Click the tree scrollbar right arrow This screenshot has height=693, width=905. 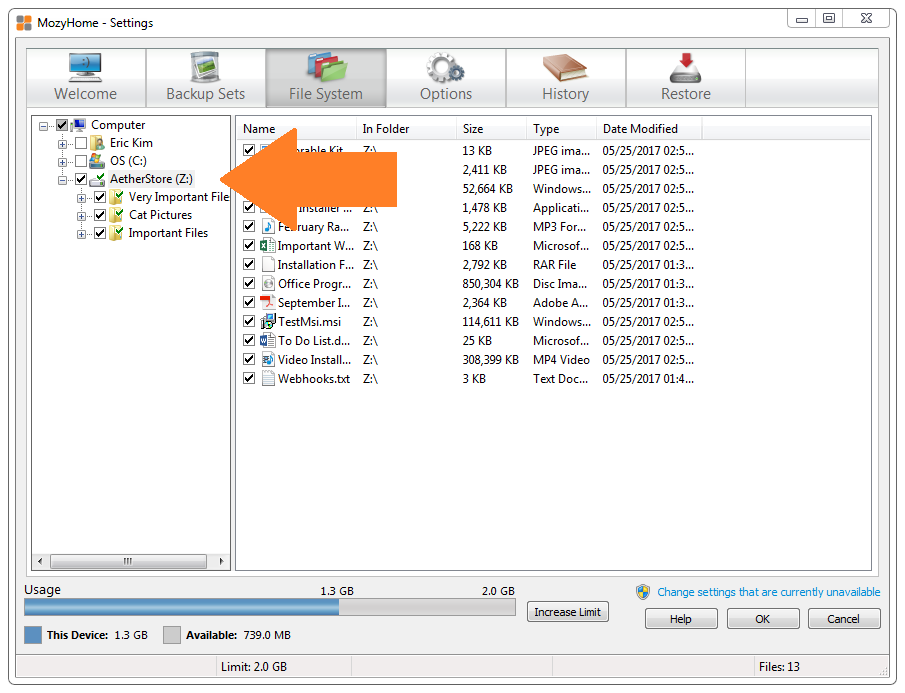[221, 561]
